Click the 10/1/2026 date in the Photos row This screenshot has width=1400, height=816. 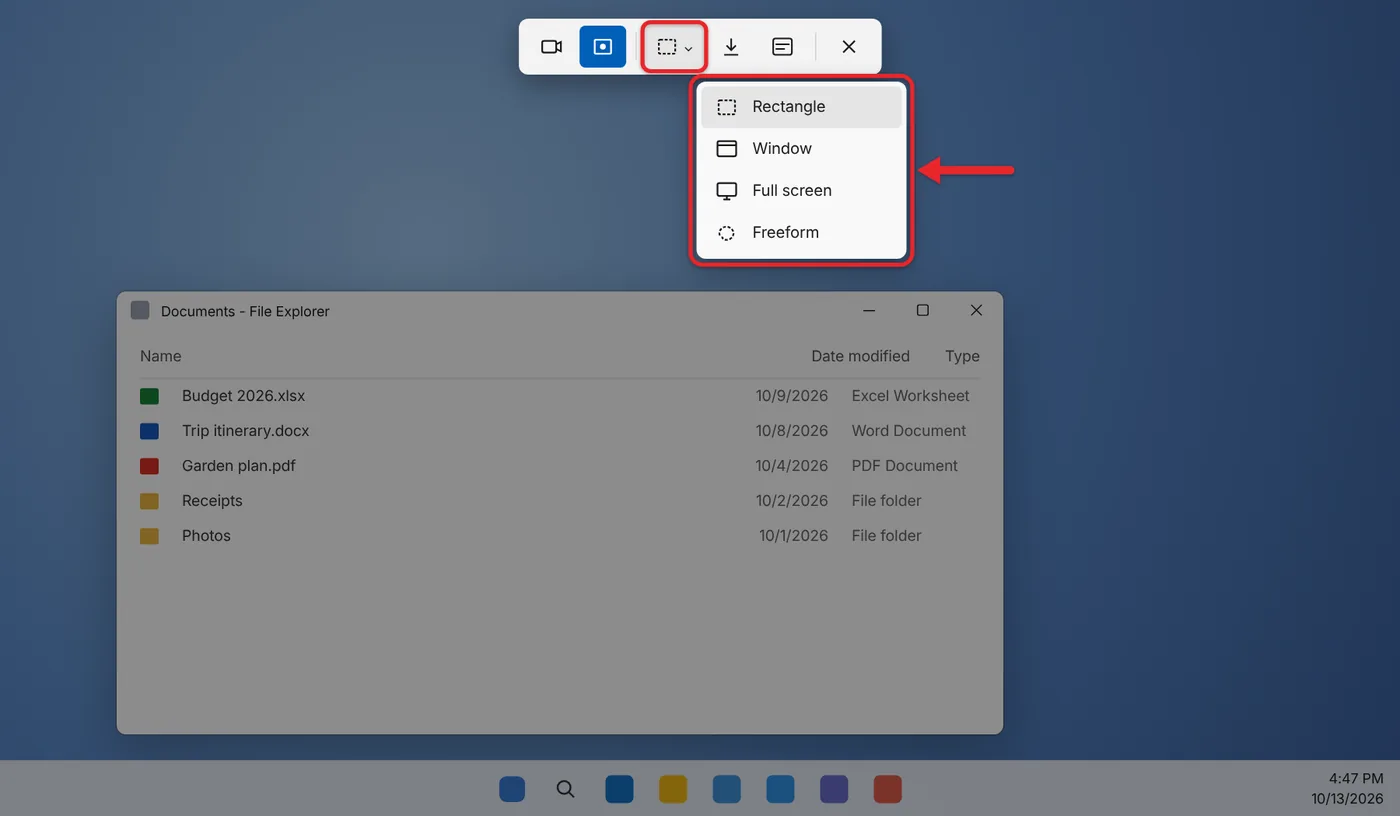coord(793,536)
